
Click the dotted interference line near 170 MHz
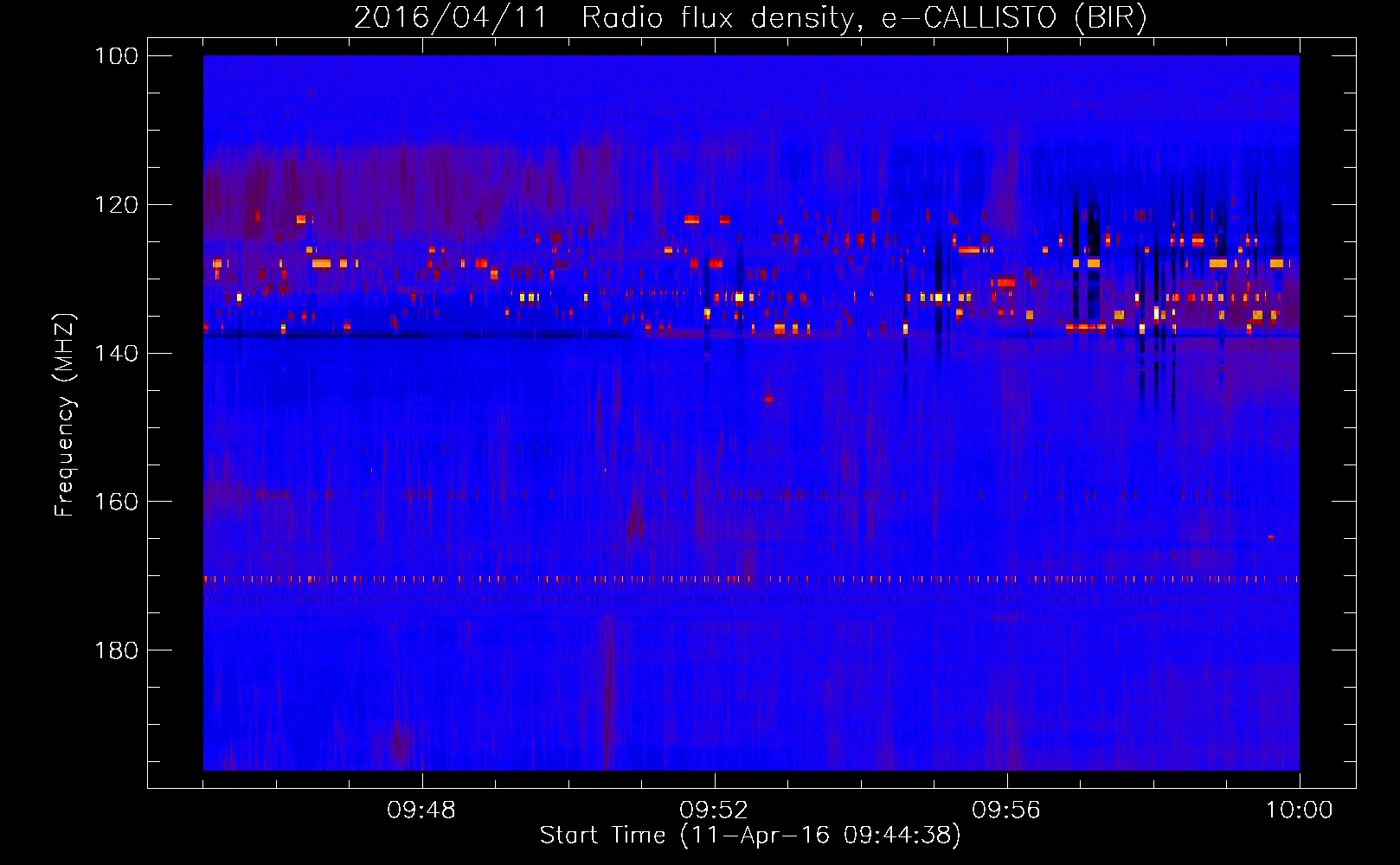click(751, 580)
